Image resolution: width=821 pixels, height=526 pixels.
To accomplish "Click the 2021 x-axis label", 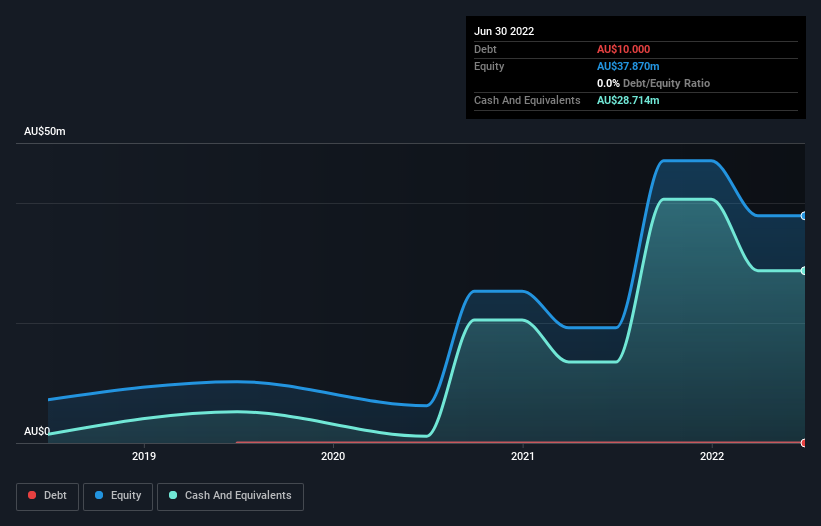I will point(523,456).
